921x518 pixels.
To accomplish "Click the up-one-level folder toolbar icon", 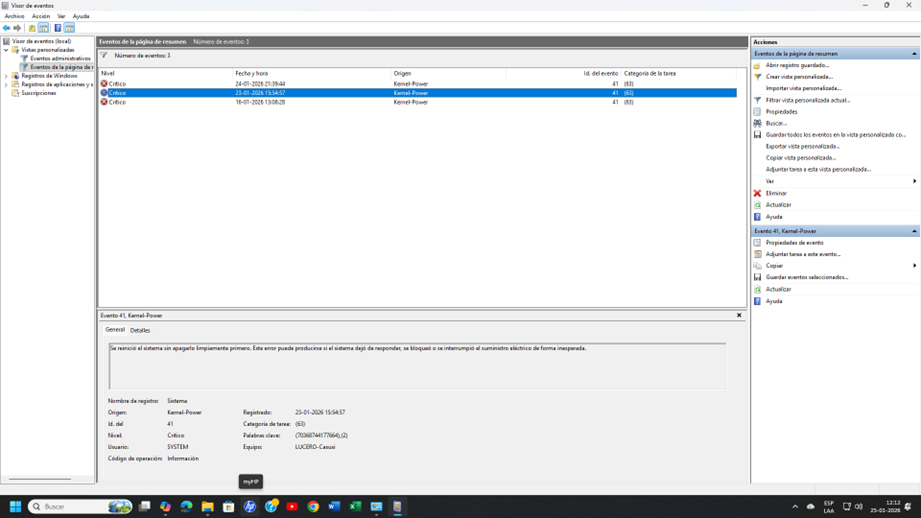I will pos(32,28).
